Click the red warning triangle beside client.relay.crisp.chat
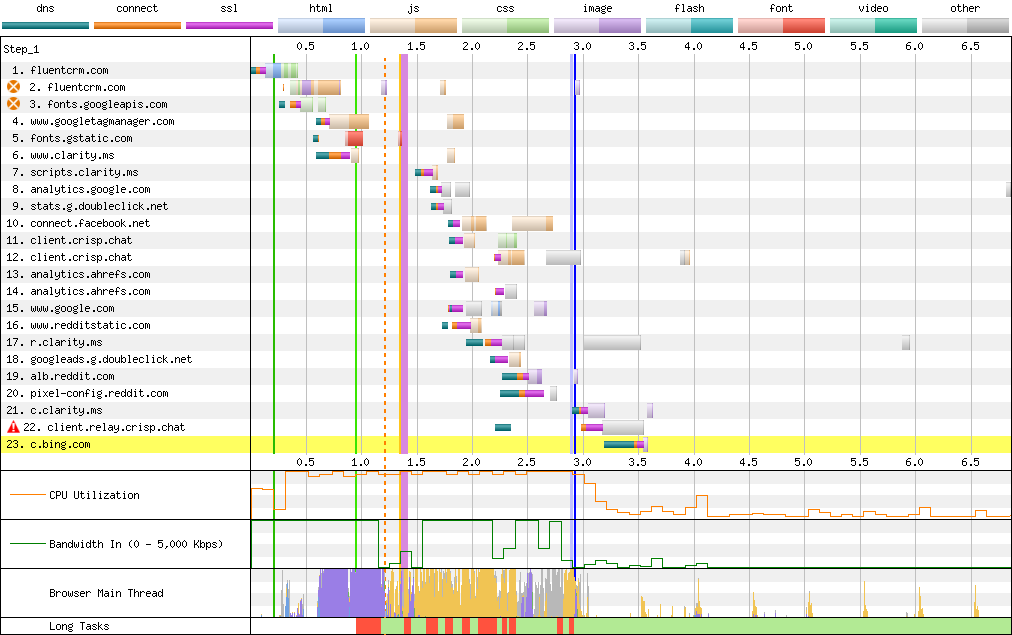This screenshot has height=635, width=1012. pyautogui.click(x=13, y=427)
